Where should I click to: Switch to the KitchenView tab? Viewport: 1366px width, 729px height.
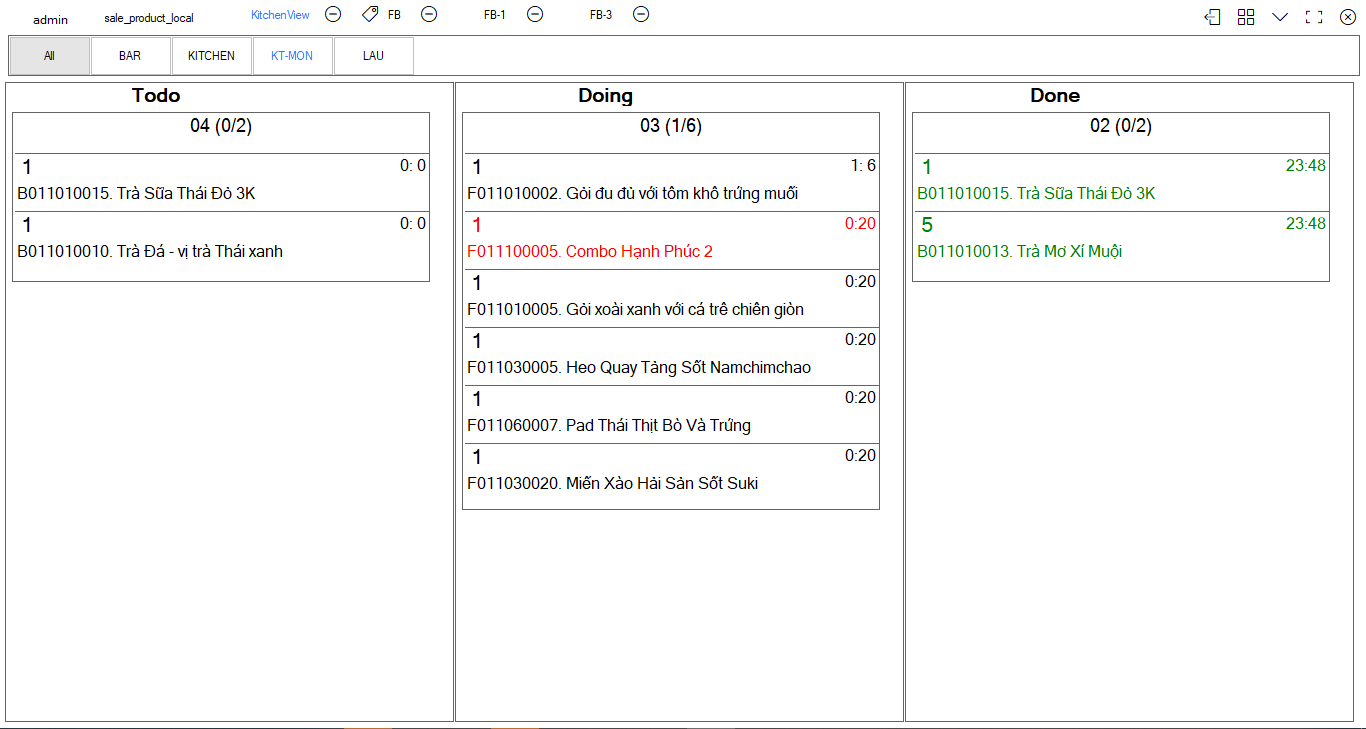click(x=280, y=15)
